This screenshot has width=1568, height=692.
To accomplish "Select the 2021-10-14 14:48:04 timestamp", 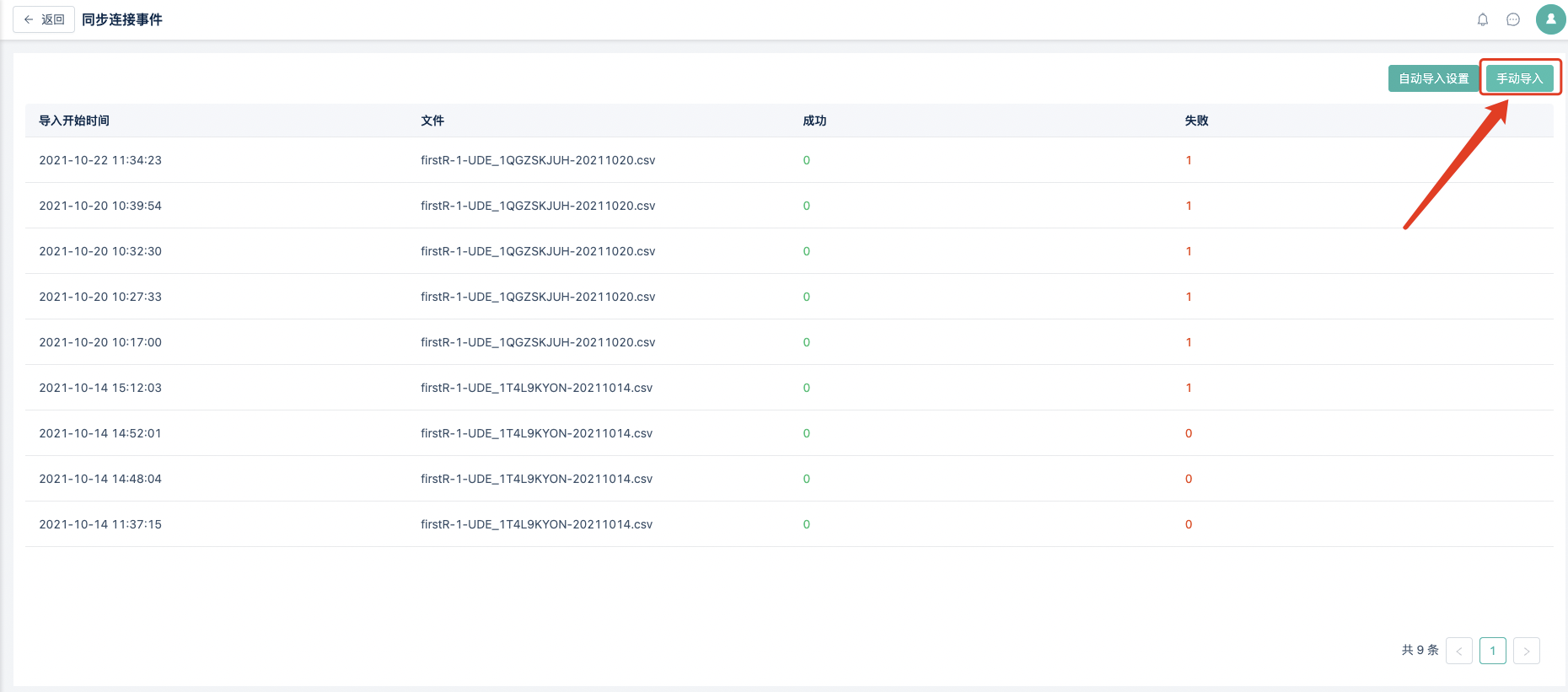I will pos(100,479).
